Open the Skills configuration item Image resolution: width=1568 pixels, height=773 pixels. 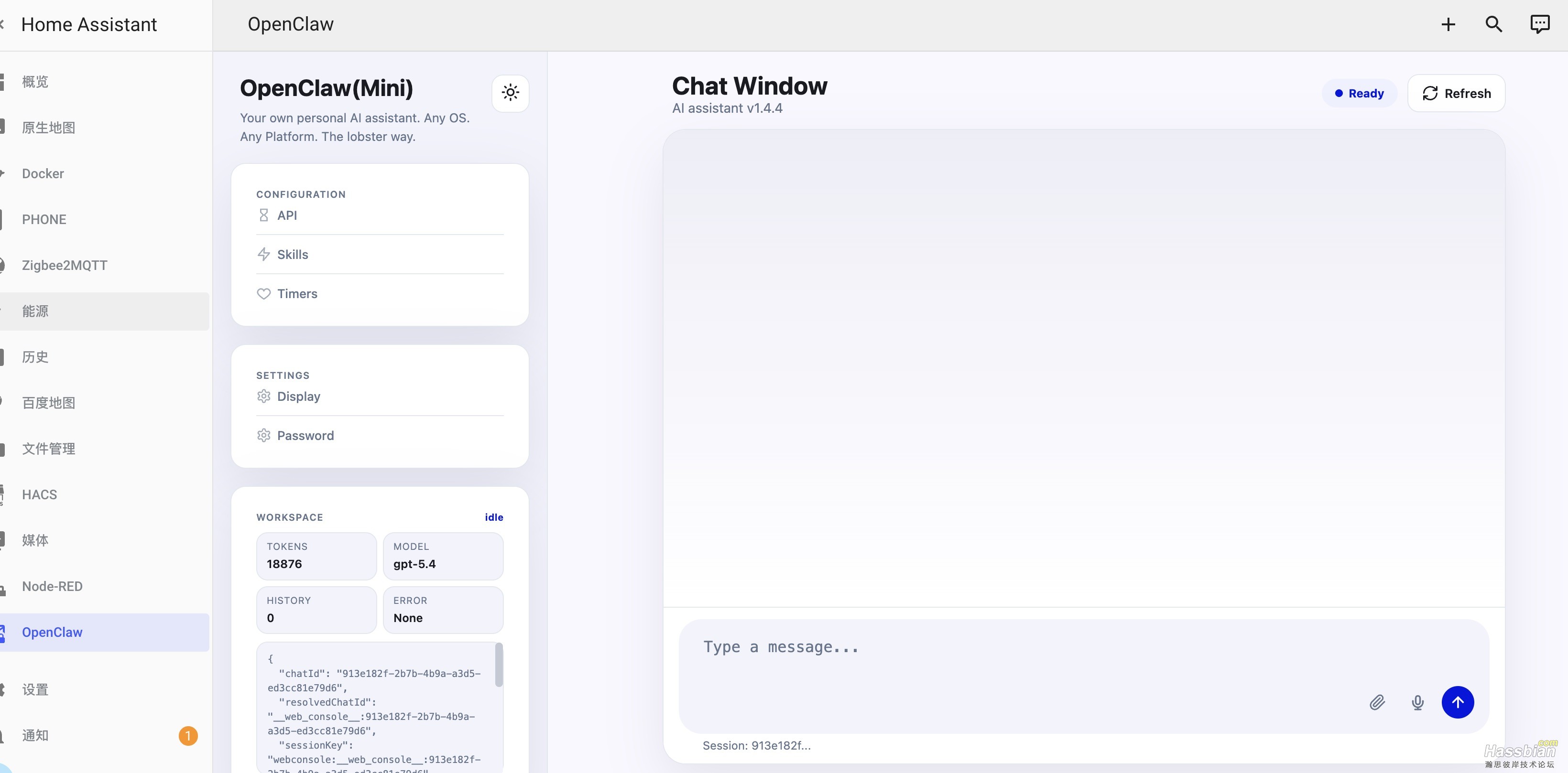(380, 255)
